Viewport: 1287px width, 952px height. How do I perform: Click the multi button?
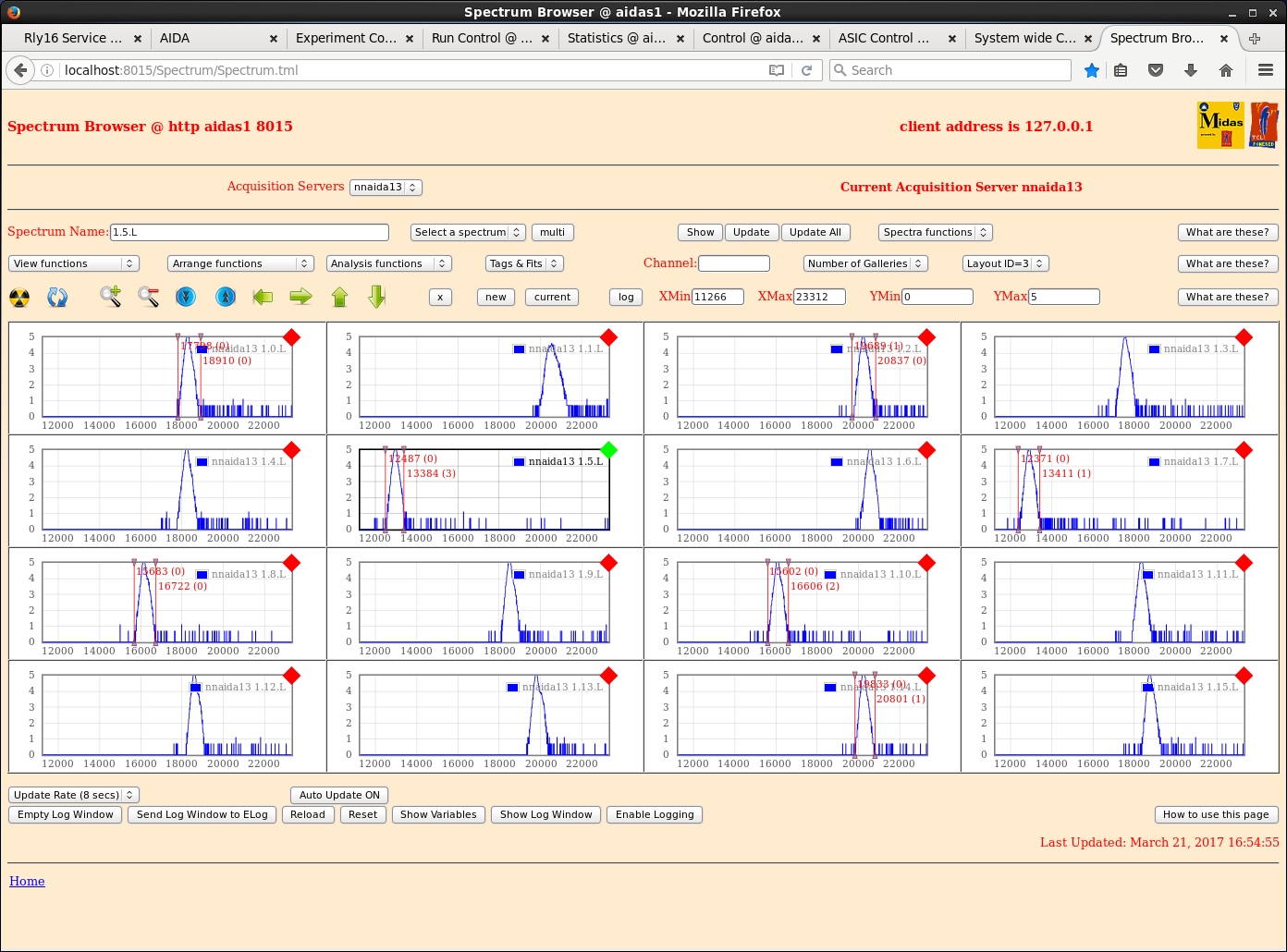coord(553,232)
